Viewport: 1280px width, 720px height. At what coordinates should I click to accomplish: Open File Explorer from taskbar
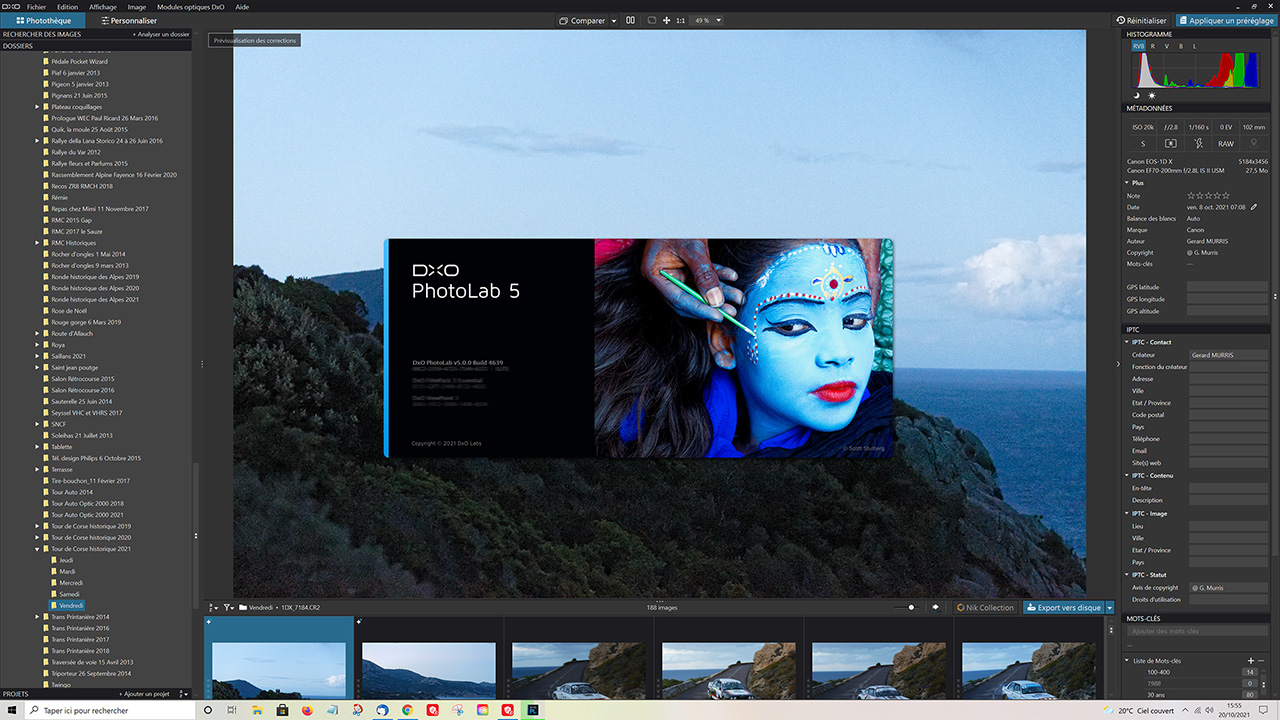point(256,710)
